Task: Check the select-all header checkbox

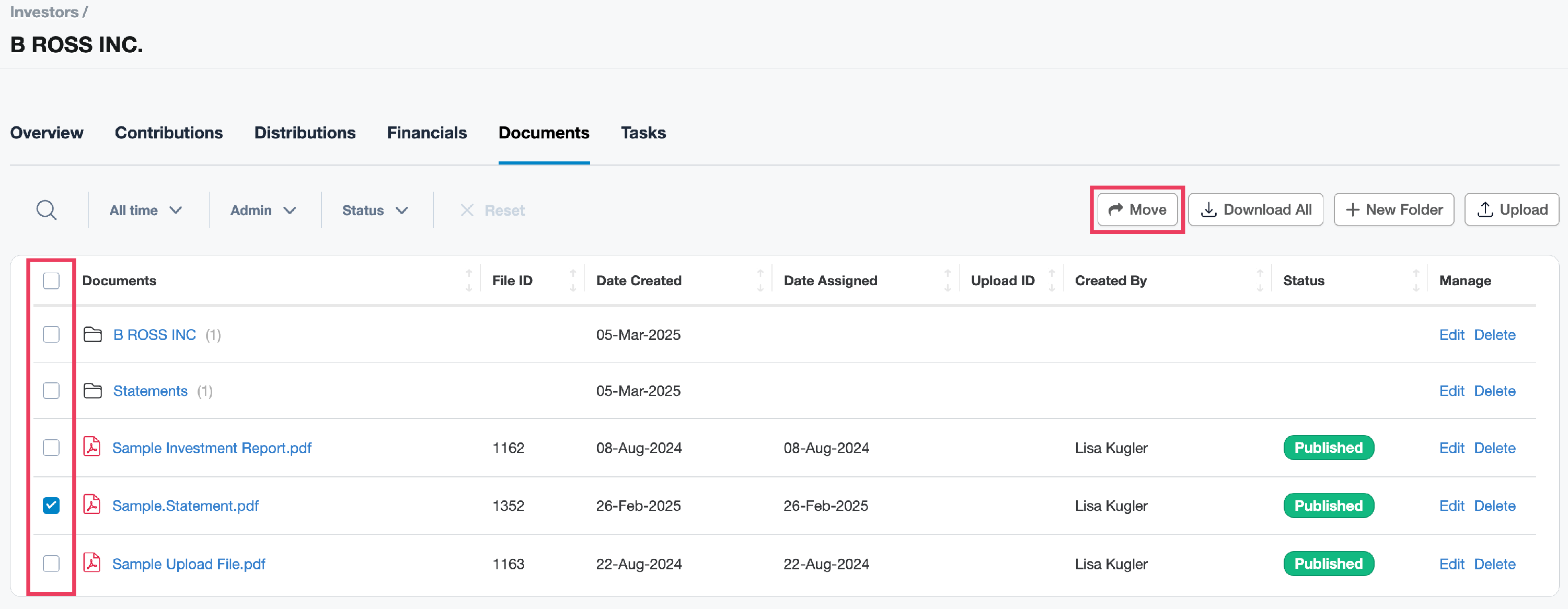Action: point(51,280)
